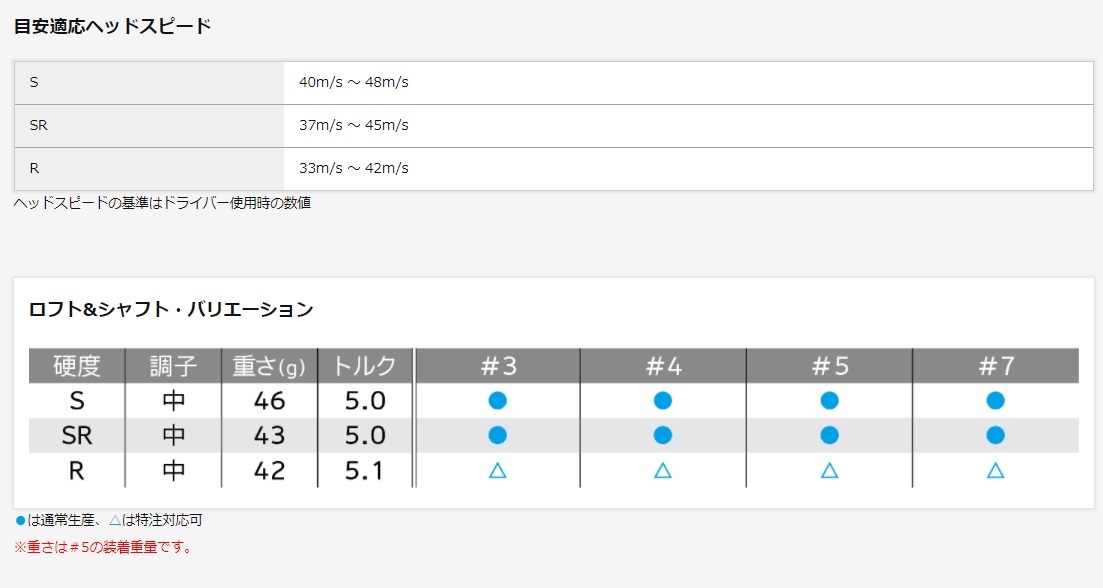
Task: Click the 目安適応ヘッドスピード heading
Action: [x=112, y=26]
